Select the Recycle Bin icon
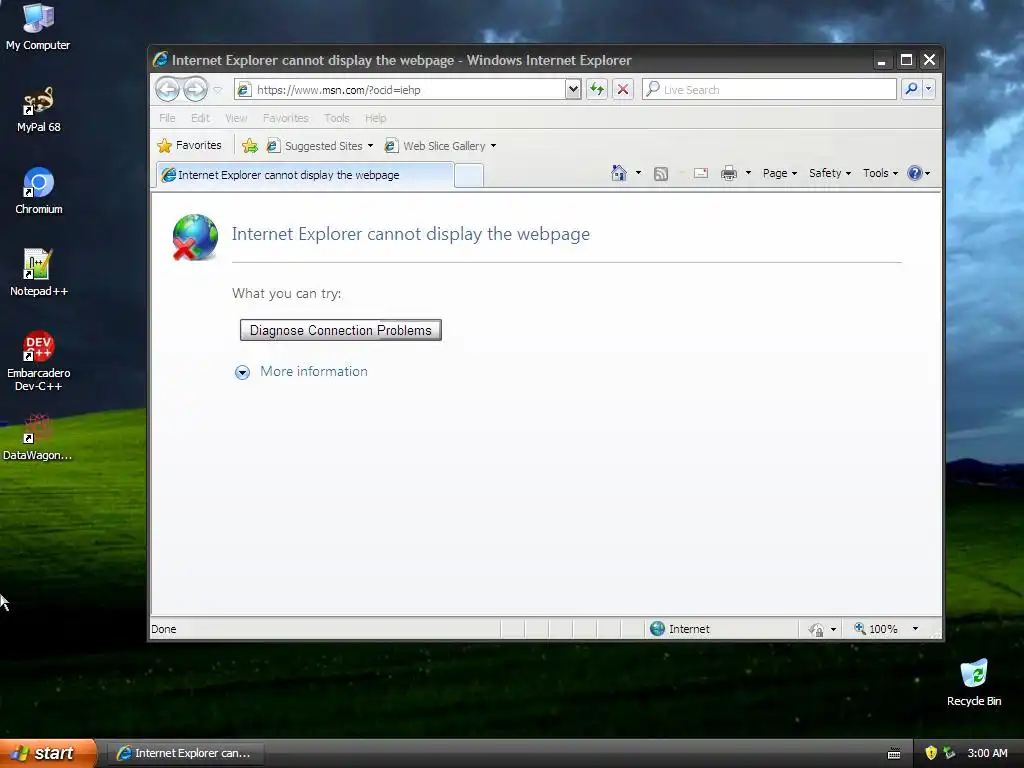The image size is (1024, 768). click(x=974, y=682)
